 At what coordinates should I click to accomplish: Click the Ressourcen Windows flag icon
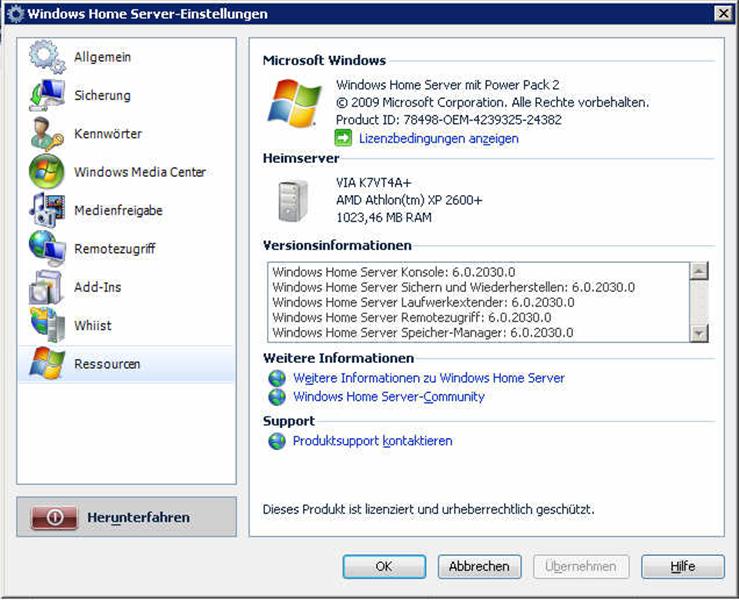pyautogui.click(x=47, y=363)
